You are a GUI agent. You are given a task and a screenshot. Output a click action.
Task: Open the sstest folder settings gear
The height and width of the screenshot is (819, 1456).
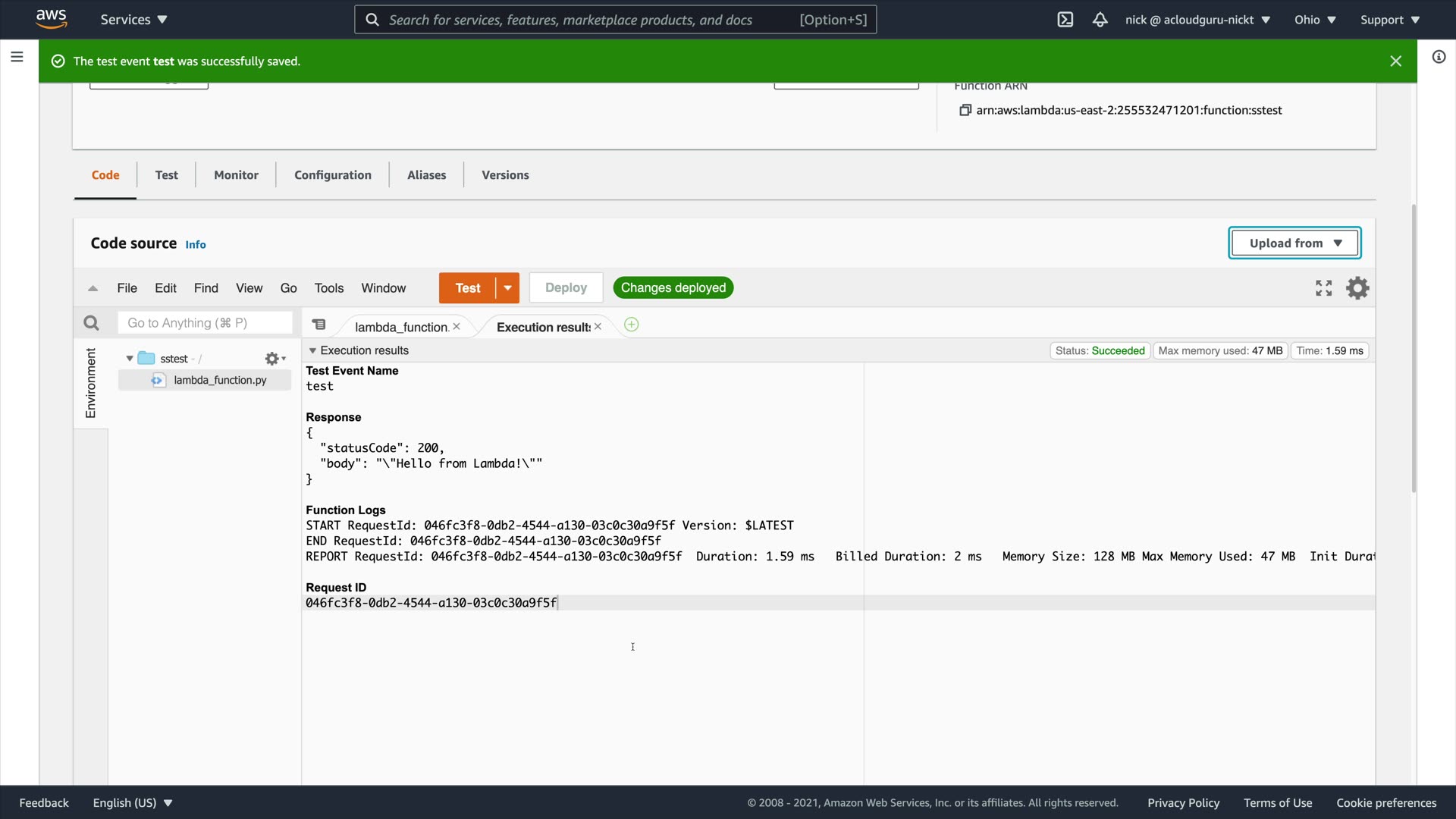tap(274, 359)
